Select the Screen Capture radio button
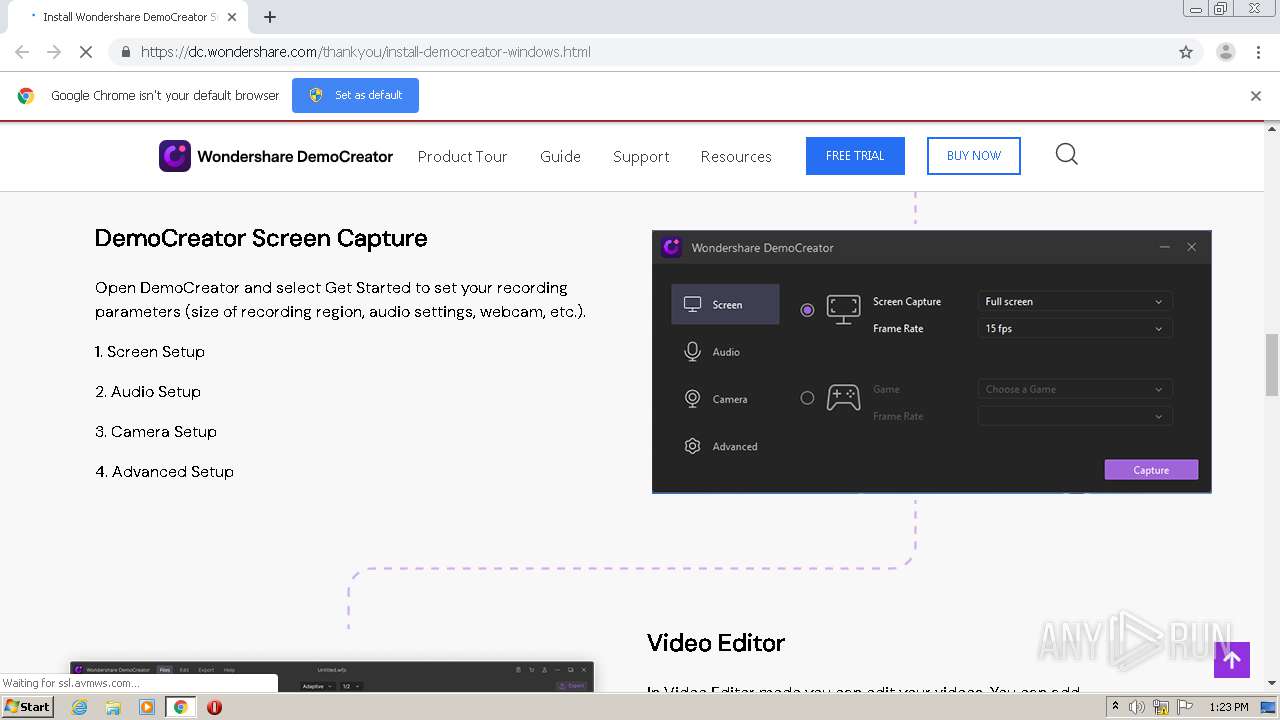Image resolution: width=1280 pixels, height=720 pixels. coord(807,310)
